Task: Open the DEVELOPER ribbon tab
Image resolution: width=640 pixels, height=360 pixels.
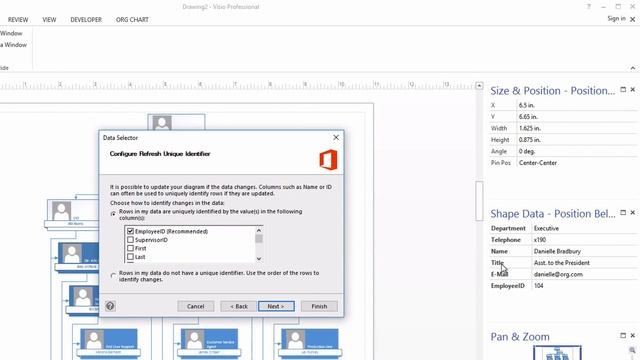Action: tap(86, 20)
